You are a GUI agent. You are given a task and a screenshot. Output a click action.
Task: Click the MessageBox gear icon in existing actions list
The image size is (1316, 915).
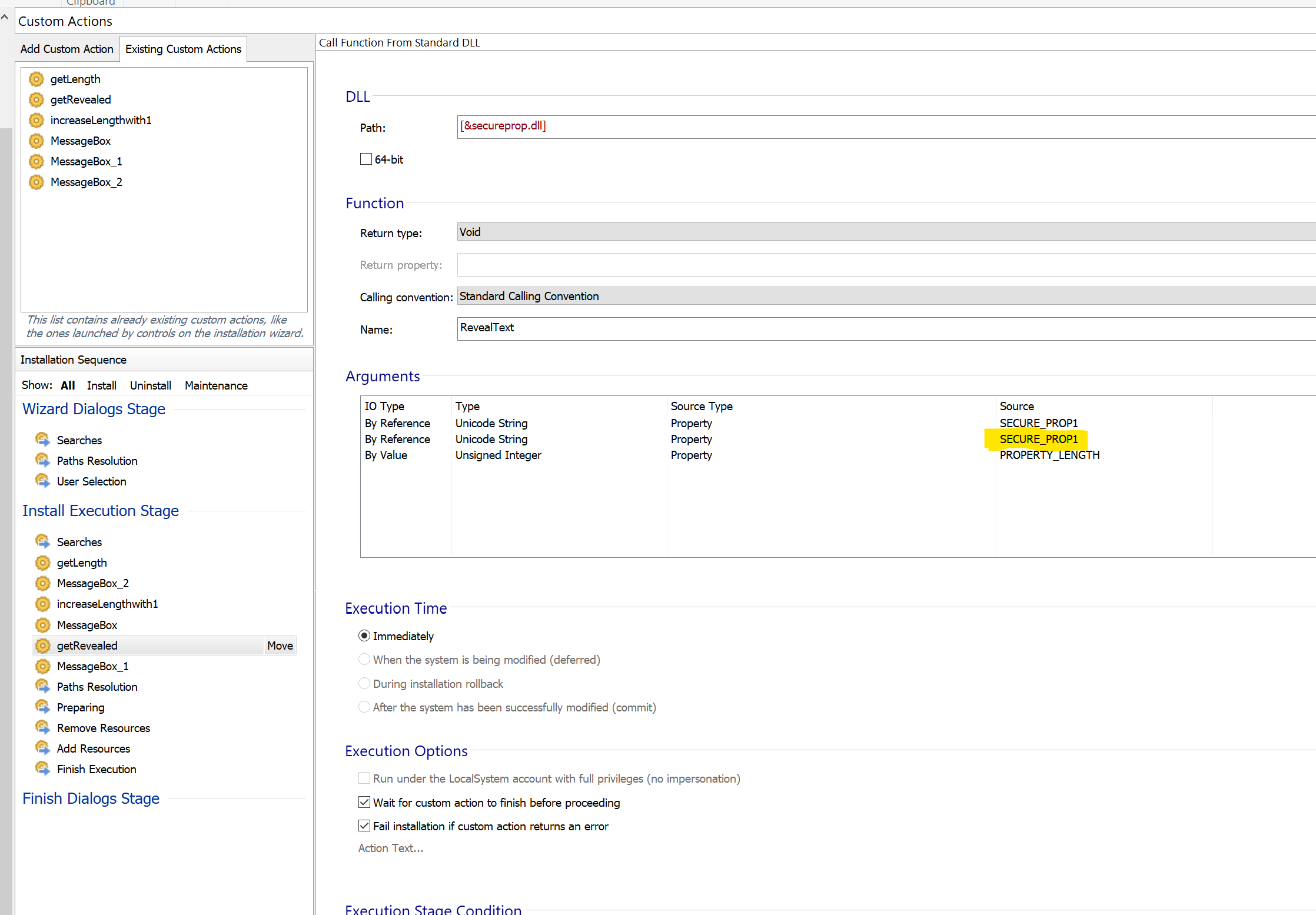(36, 141)
